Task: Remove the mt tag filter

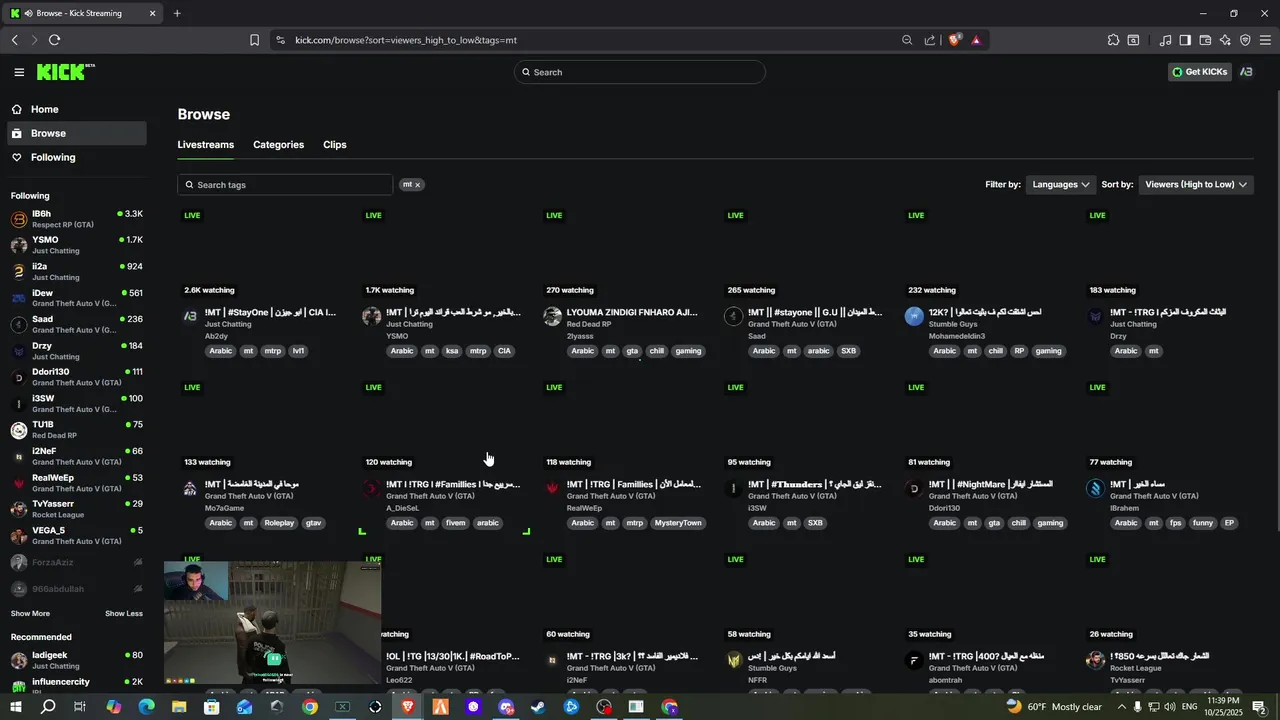Action: (x=418, y=185)
